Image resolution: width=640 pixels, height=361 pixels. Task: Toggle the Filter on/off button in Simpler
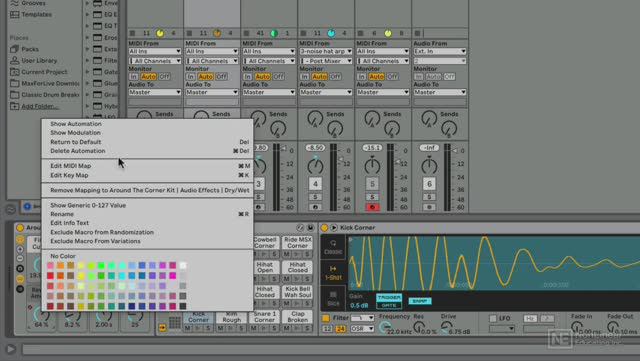pyautogui.click(x=326, y=318)
